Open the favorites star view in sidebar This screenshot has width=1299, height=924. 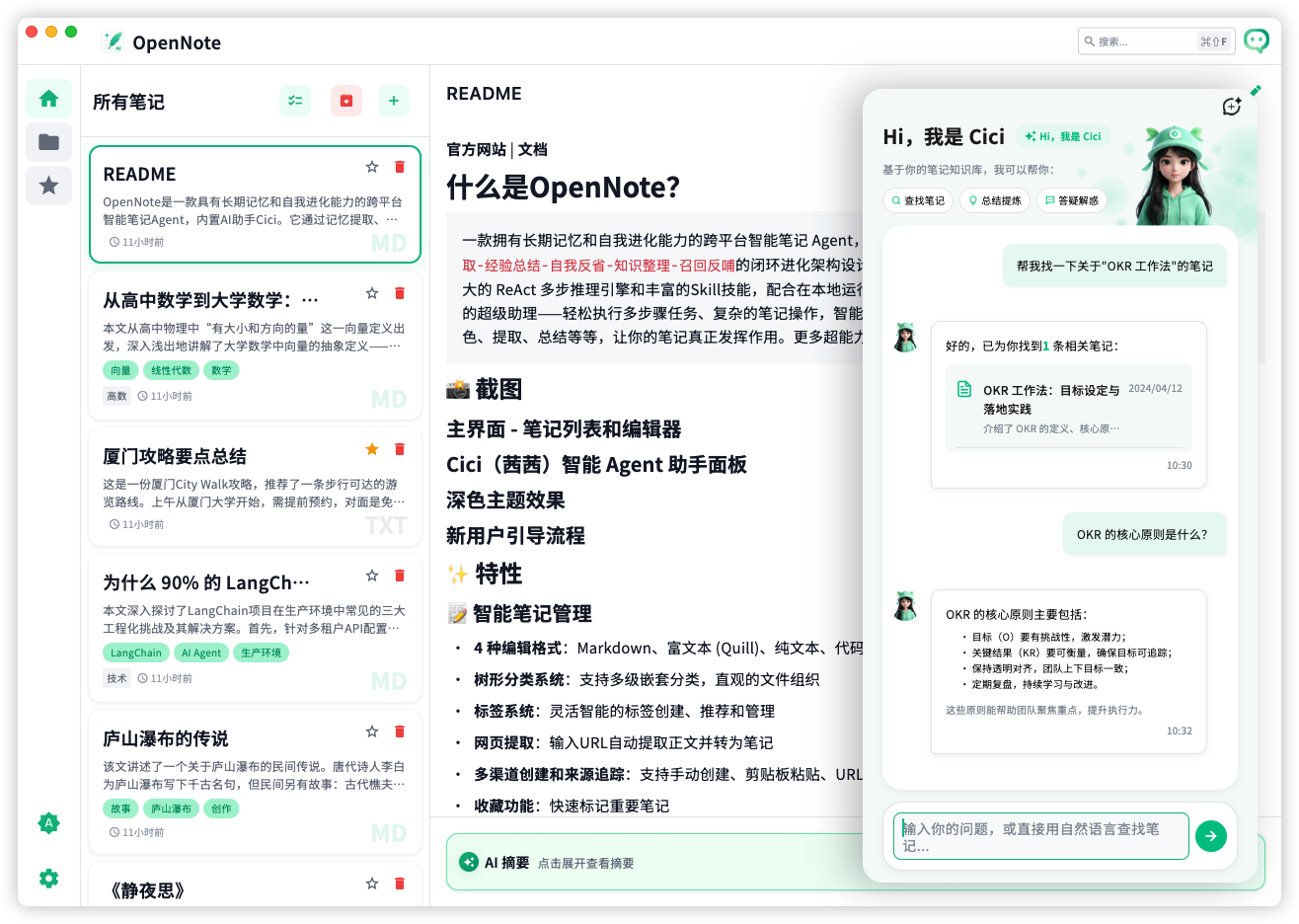pyautogui.click(x=48, y=186)
